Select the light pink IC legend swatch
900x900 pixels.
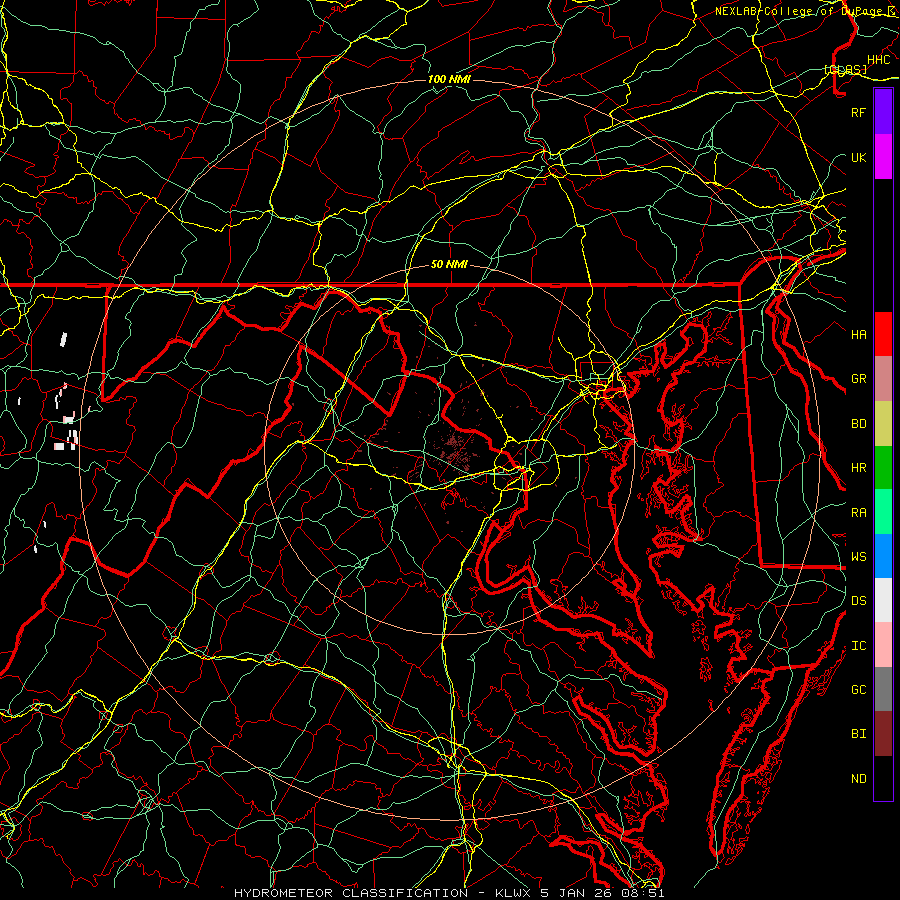[883, 645]
